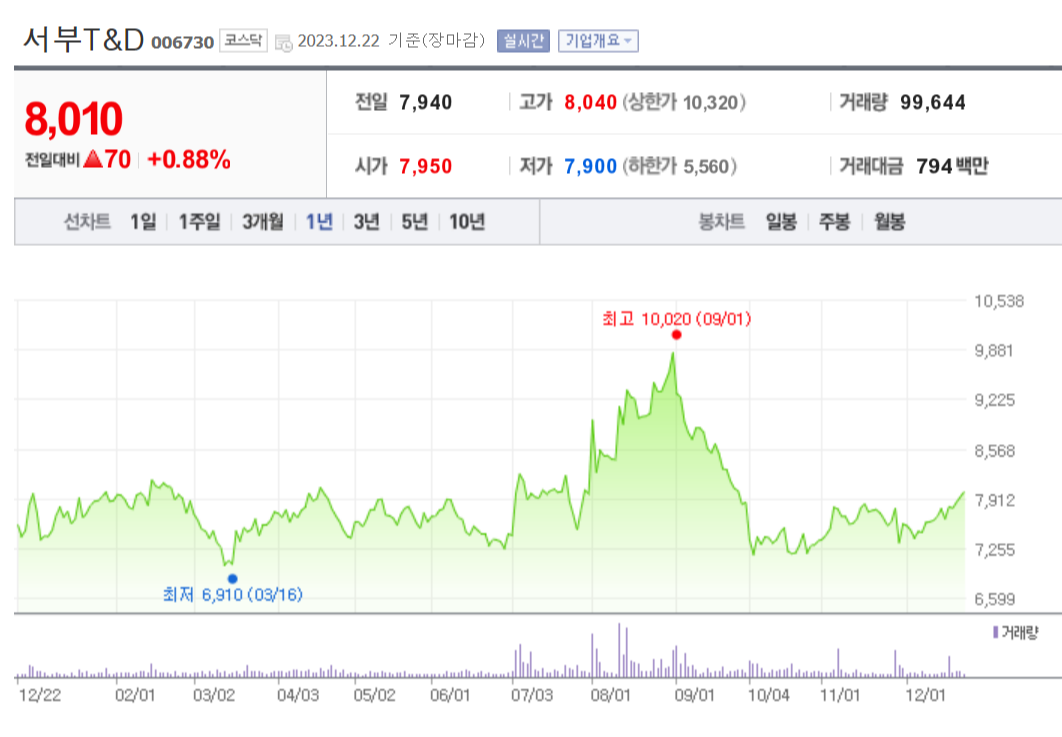Click the 10,538 y-axis price label
The height and width of the screenshot is (737, 1062).
(999, 301)
